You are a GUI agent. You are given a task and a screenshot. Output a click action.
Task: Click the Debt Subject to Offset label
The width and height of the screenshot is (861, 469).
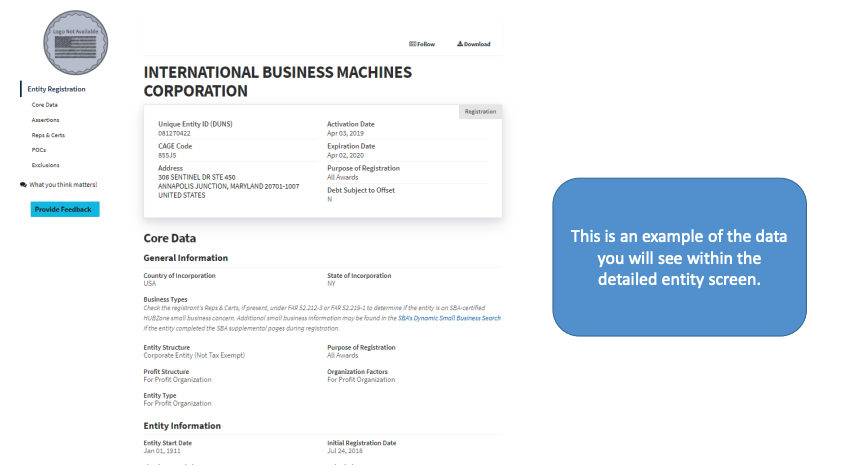(361, 191)
